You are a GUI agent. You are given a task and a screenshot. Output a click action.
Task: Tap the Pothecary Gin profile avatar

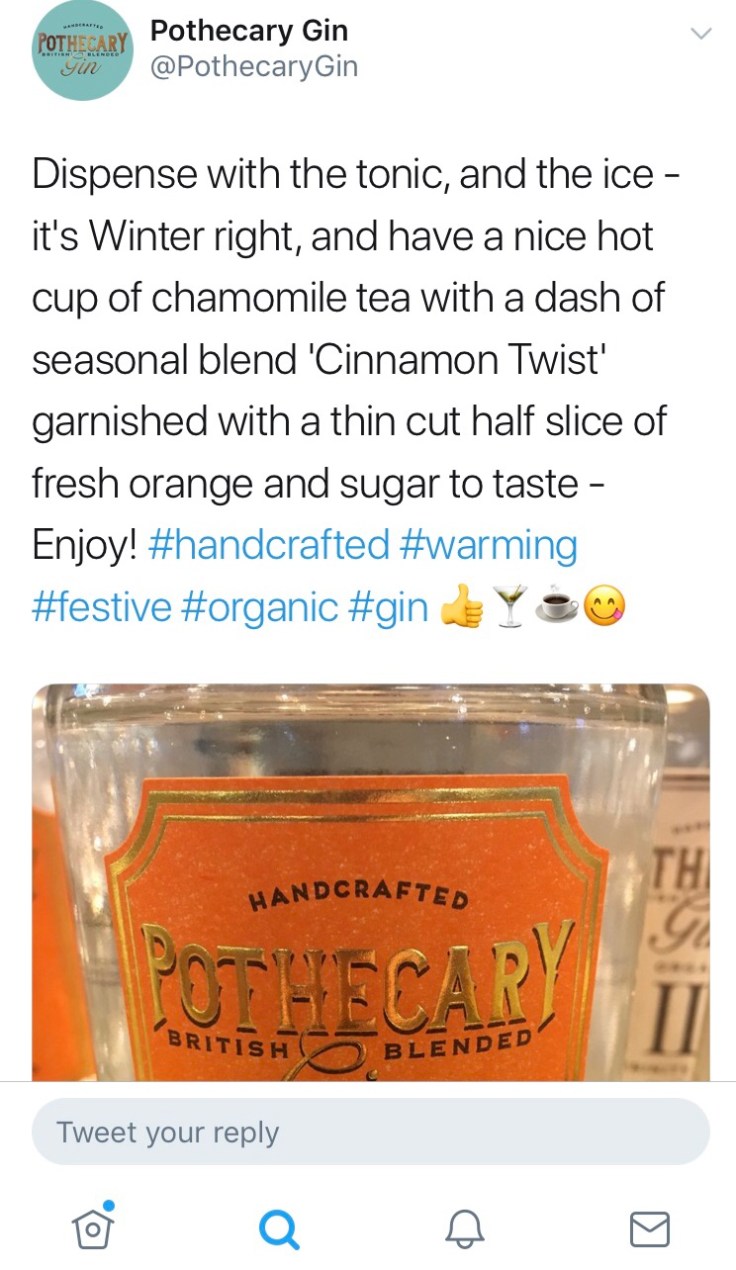click(x=83, y=52)
